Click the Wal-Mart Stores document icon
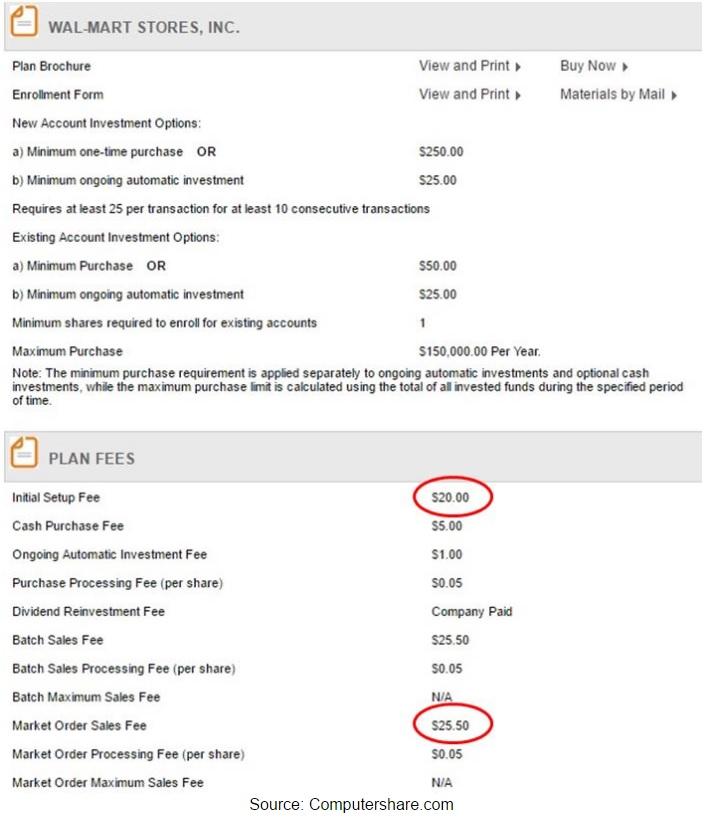Screen dimensions: 715x819 pyautogui.click(x=25, y=21)
